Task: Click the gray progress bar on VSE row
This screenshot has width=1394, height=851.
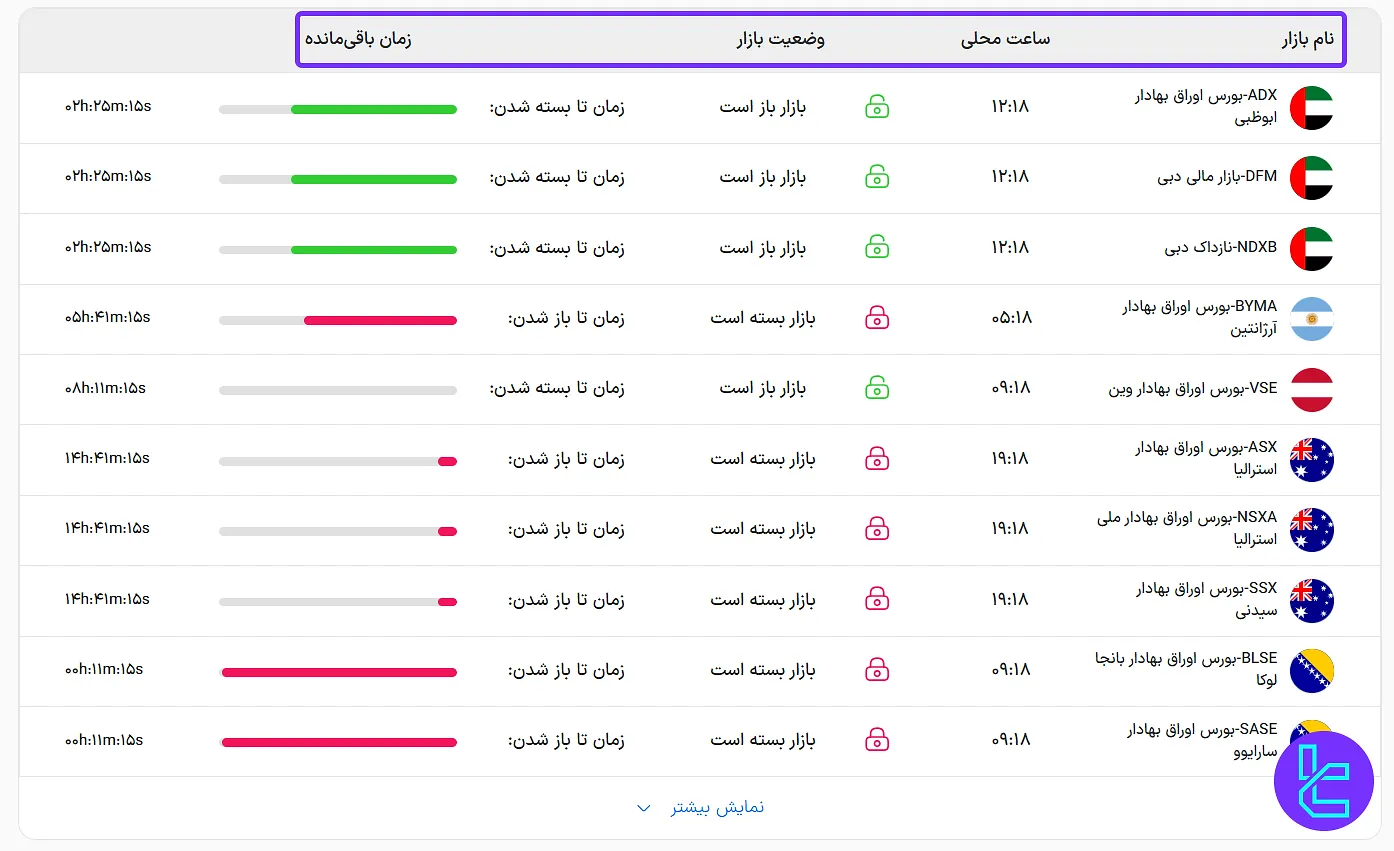Action: click(x=338, y=389)
